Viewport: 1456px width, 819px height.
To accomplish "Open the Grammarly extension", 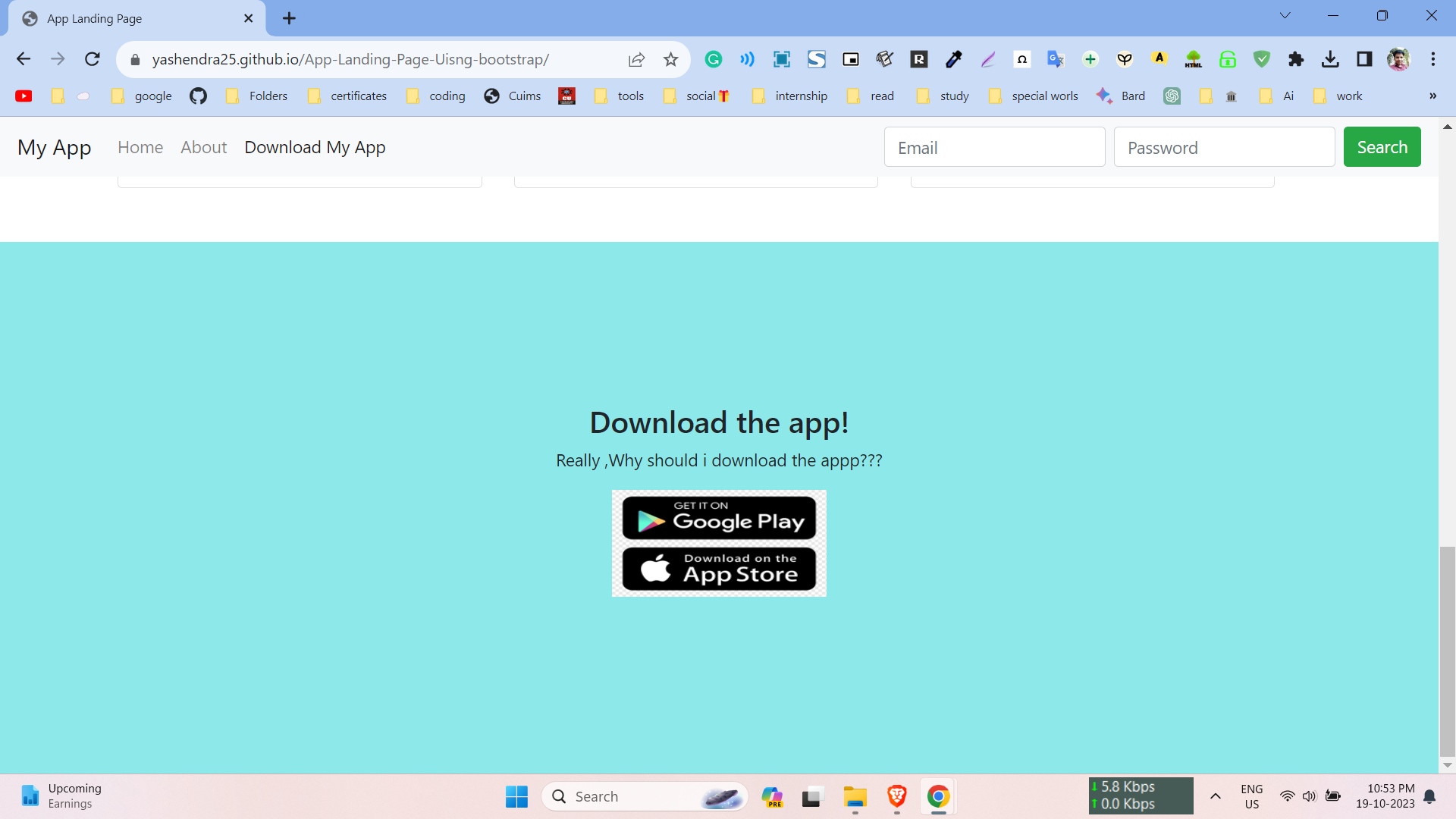I will pyautogui.click(x=714, y=58).
